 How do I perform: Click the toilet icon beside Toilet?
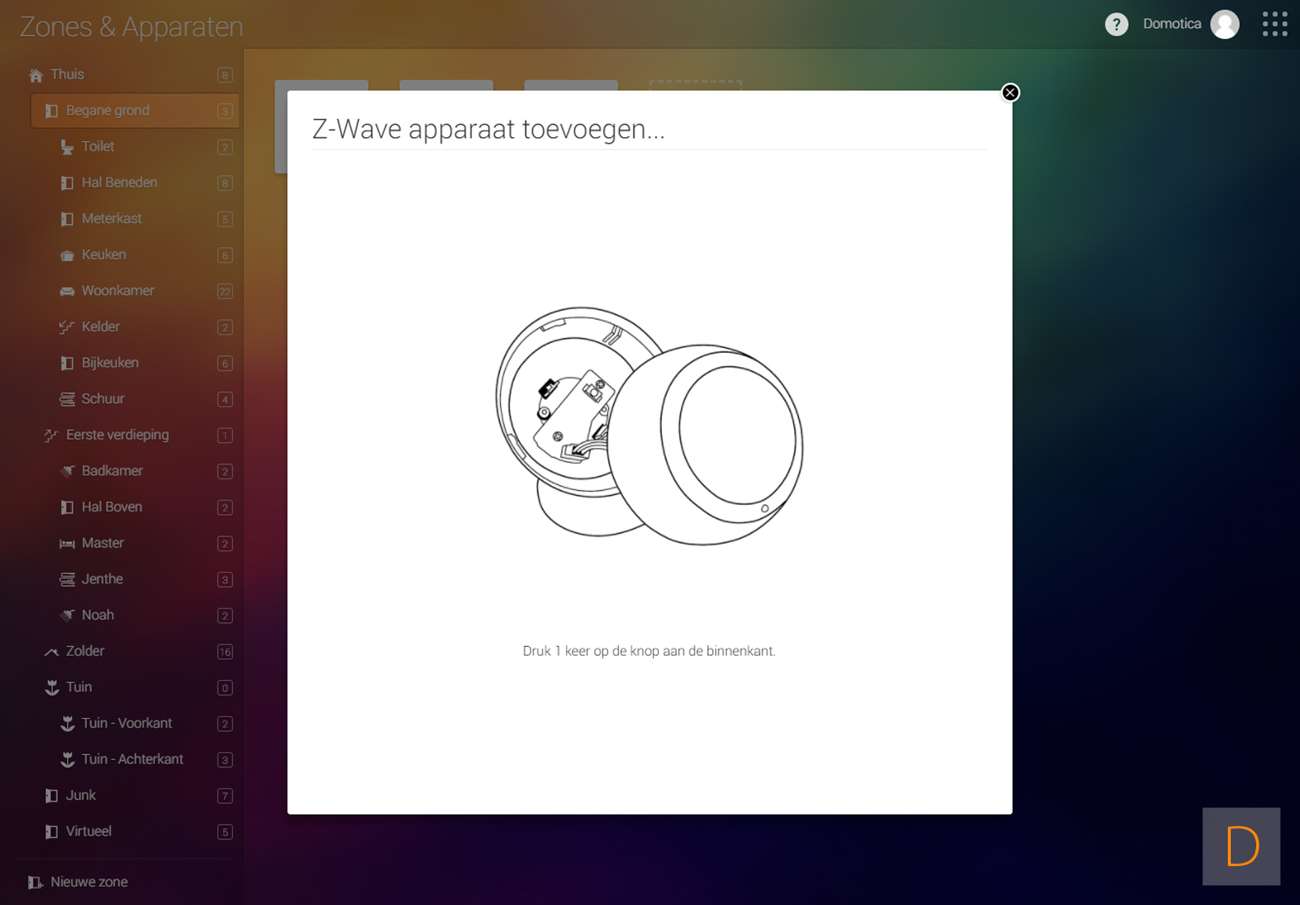coord(67,147)
